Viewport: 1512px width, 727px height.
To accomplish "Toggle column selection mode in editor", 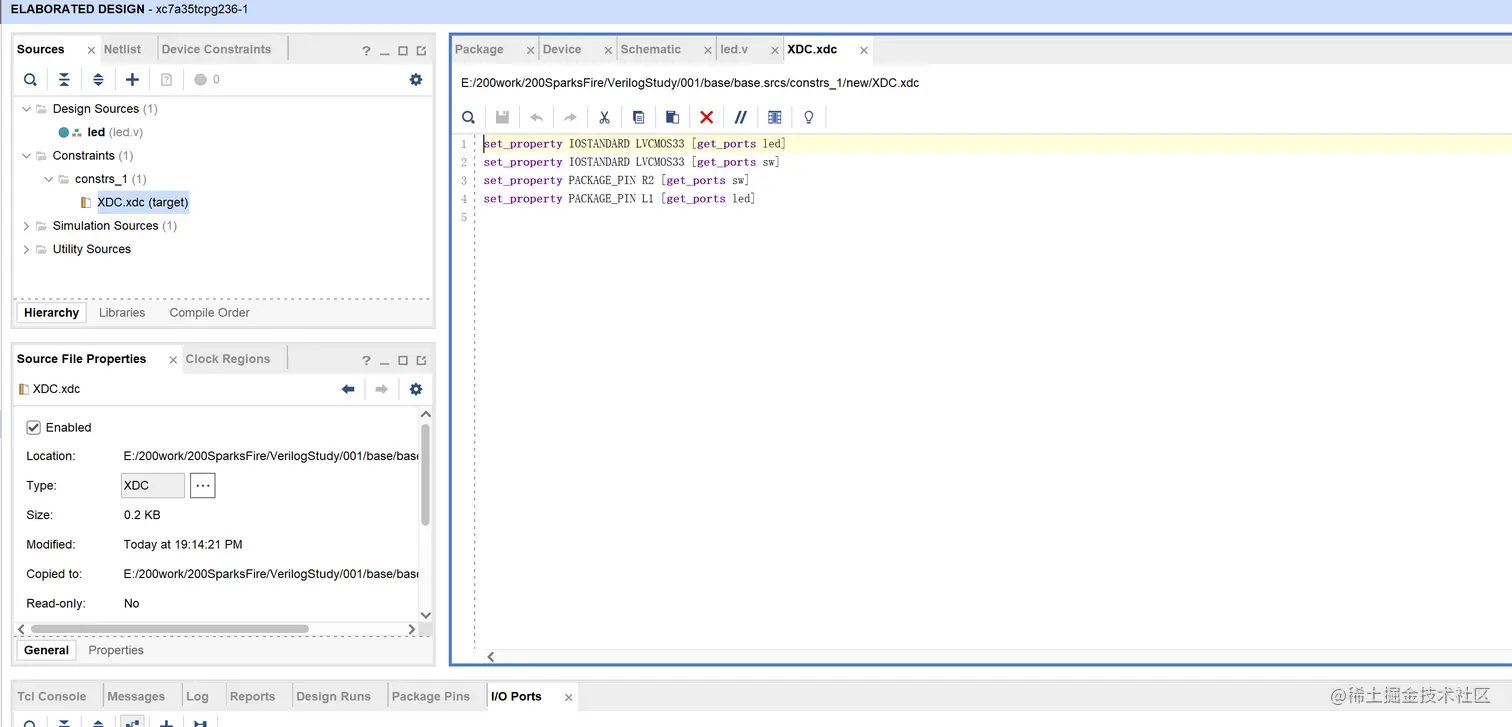I will coord(774,117).
